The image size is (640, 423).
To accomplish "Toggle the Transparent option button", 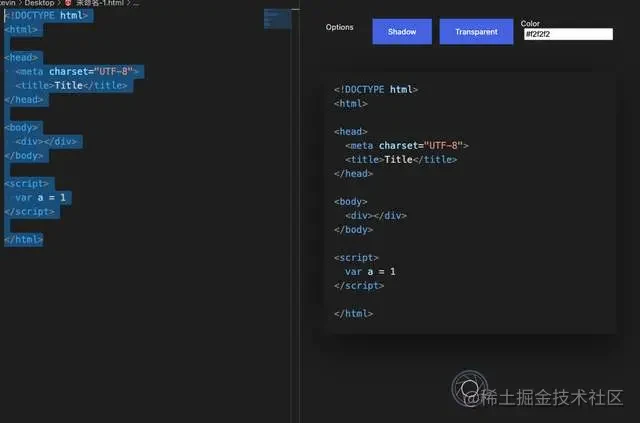I will point(476,31).
